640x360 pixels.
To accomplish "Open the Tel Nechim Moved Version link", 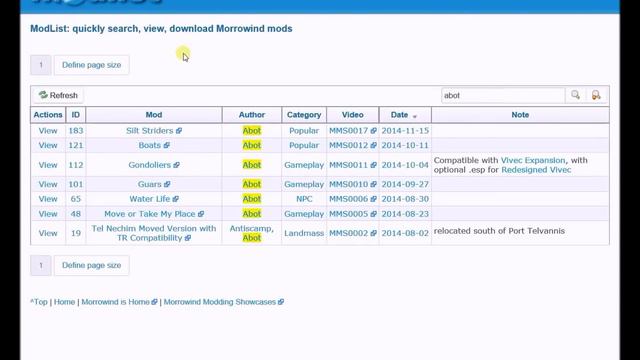I will coord(153,233).
